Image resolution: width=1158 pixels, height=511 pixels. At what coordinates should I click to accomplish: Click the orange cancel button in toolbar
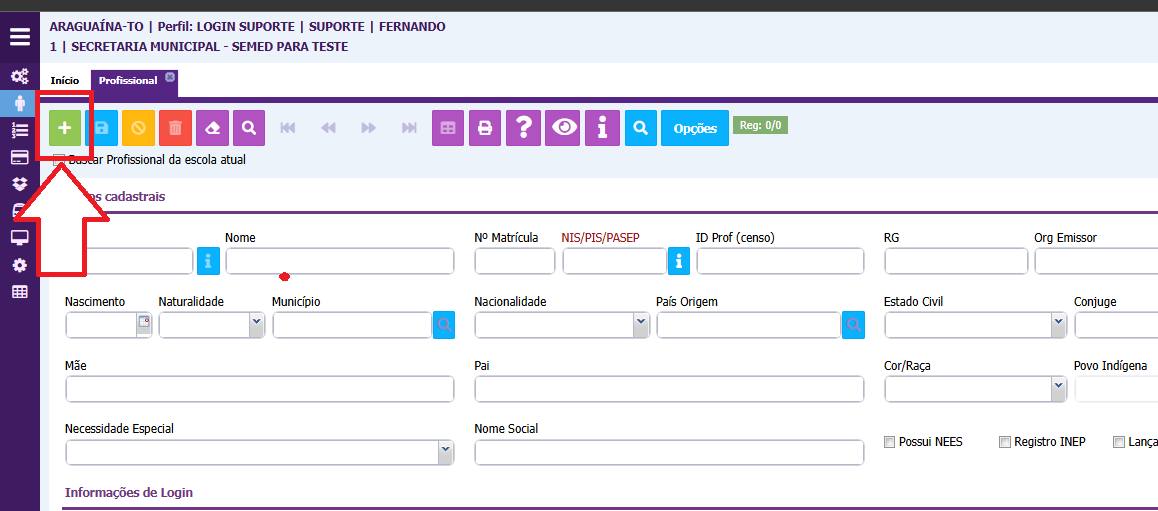[x=138, y=128]
